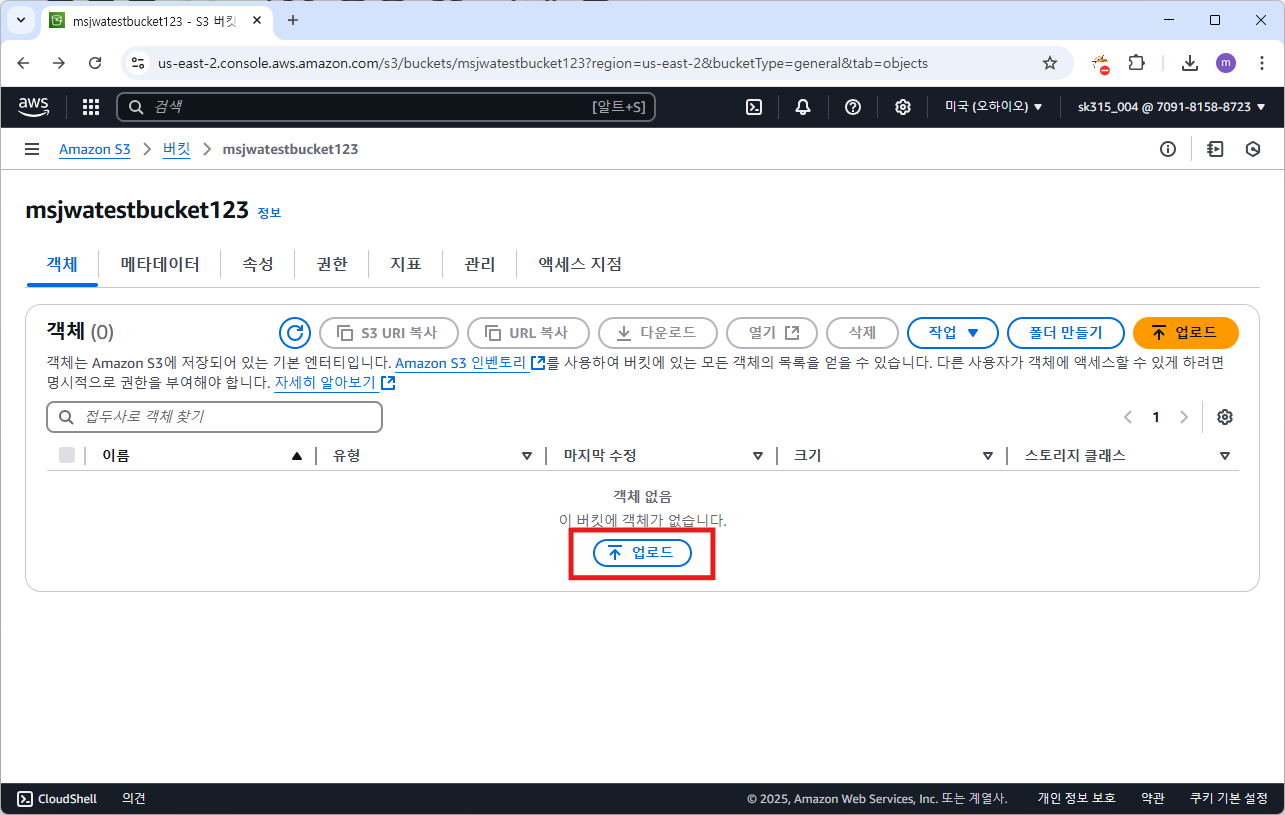This screenshot has width=1285, height=815.
Task: Click the site information icon in address bar
Action: click(x=139, y=63)
